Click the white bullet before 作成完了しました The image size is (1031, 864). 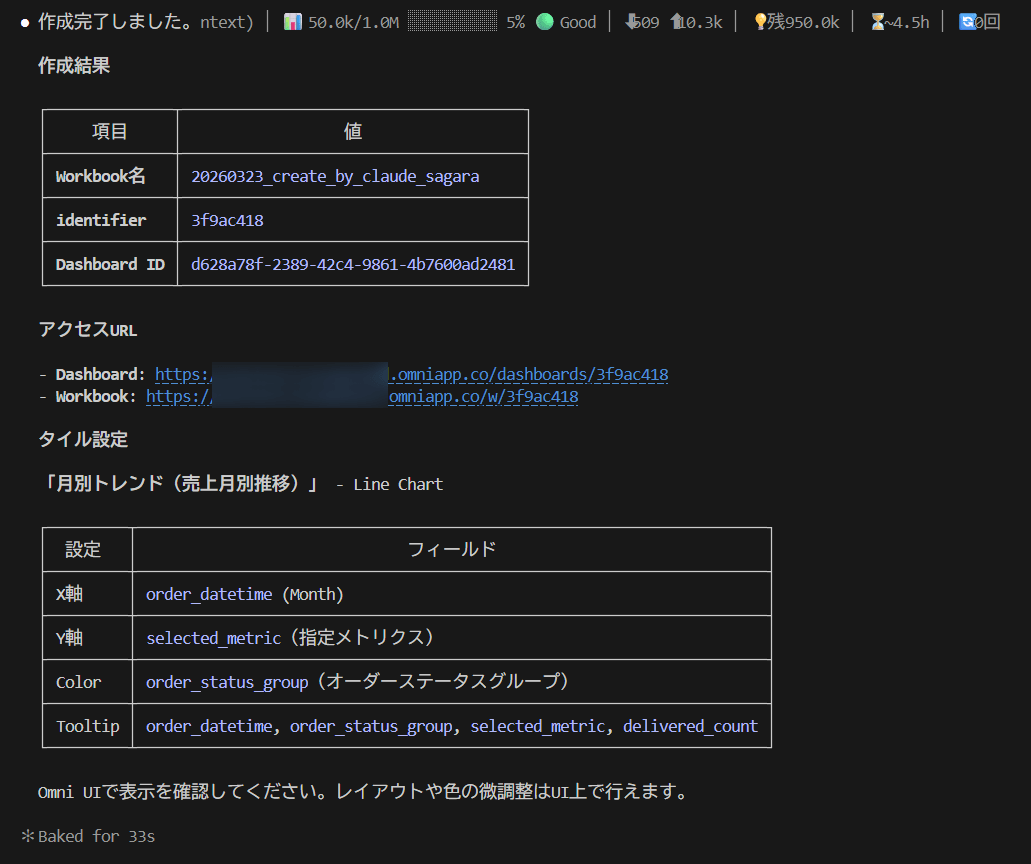pos(25,23)
